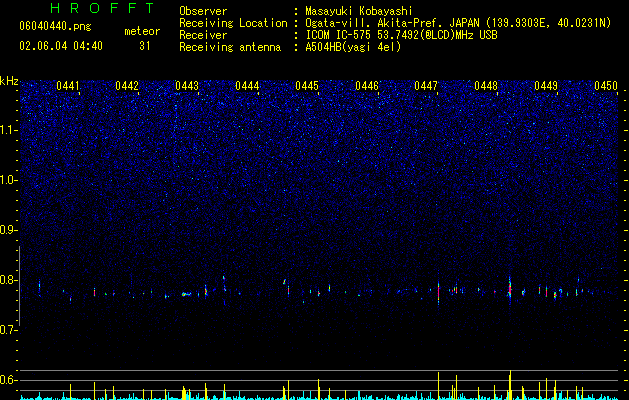The width and height of the screenshot is (629, 400).
Task: Click the Receiver label
Action: point(203,35)
